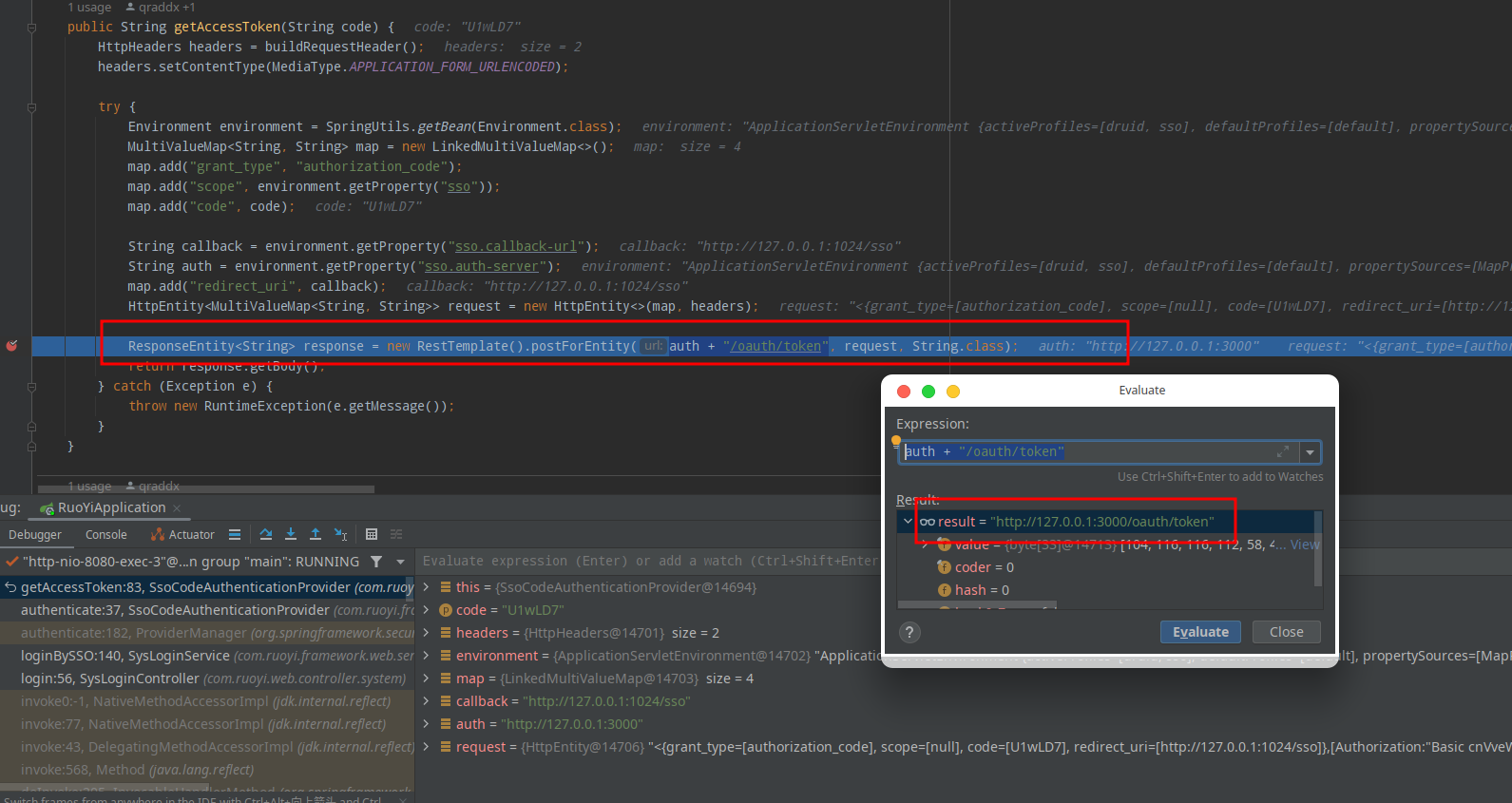Image resolution: width=1512 pixels, height=803 pixels.
Task: Expand the 'value' byte array node
Action: (925, 545)
